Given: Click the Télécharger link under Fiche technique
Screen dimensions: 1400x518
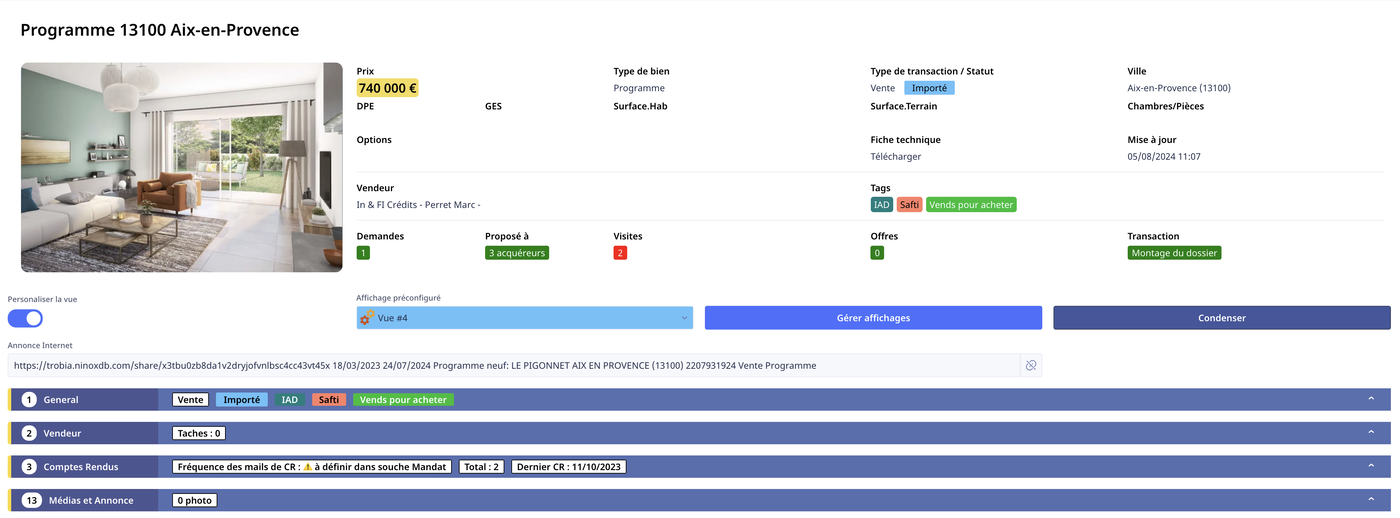Looking at the screenshot, I should (x=895, y=157).
